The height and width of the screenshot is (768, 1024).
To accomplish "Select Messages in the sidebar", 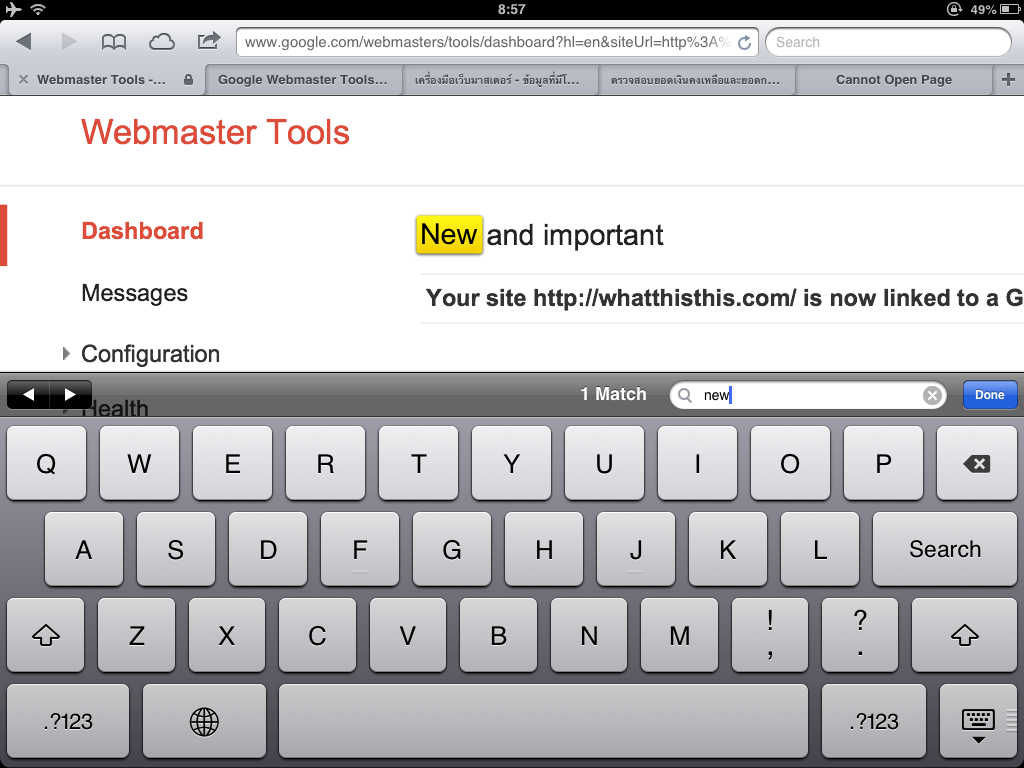I will click(134, 293).
